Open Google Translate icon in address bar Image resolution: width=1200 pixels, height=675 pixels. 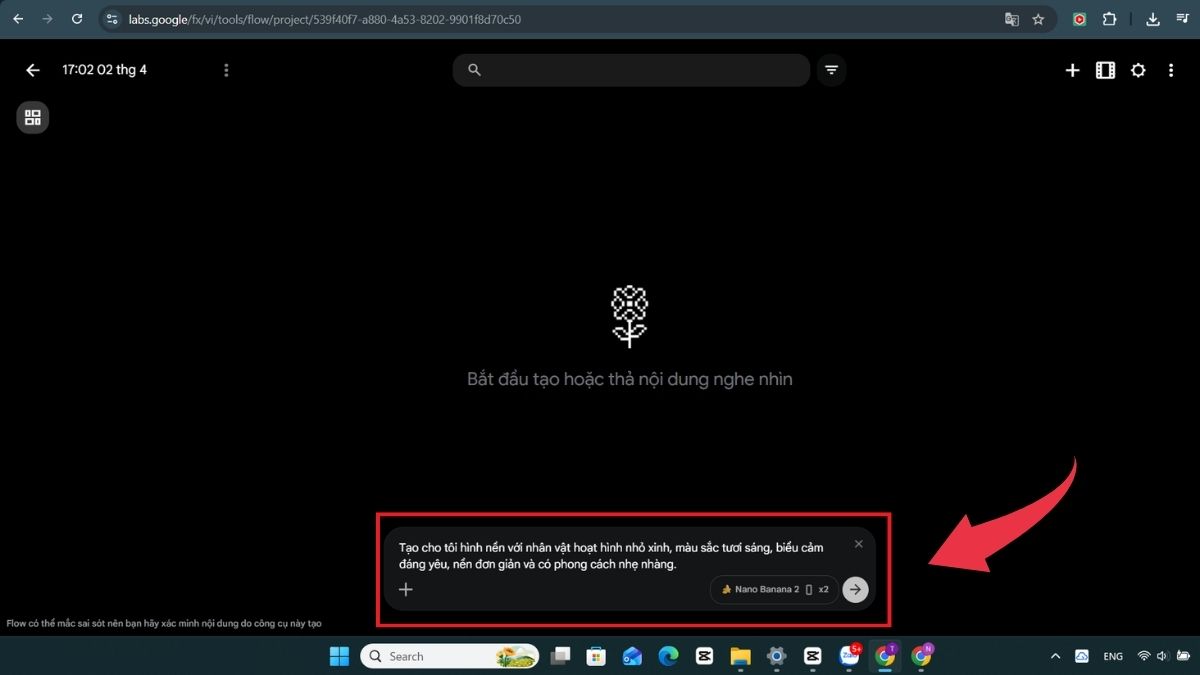coord(1011,18)
